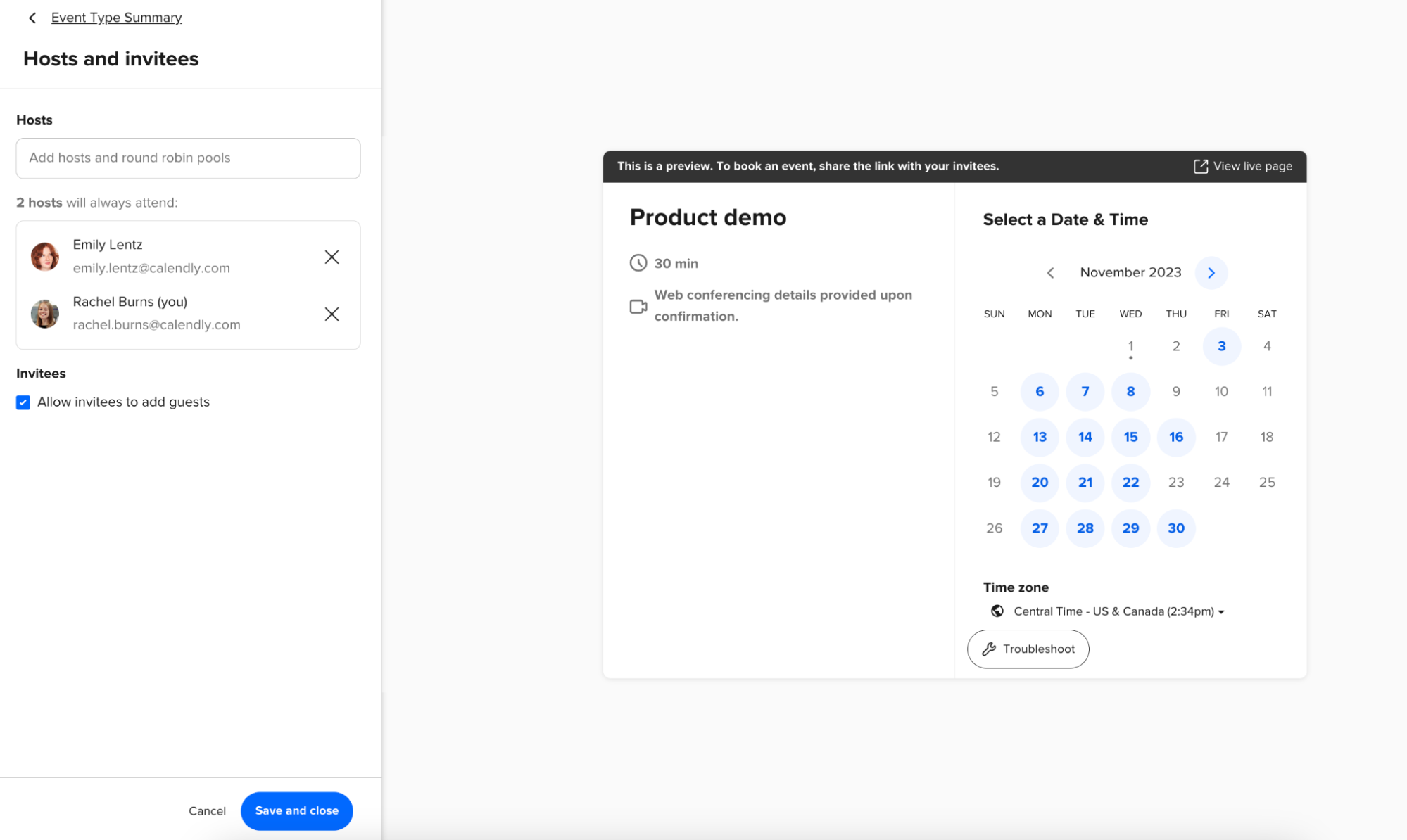
Task: Go to next month in calendar
Action: pos(1211,273)
